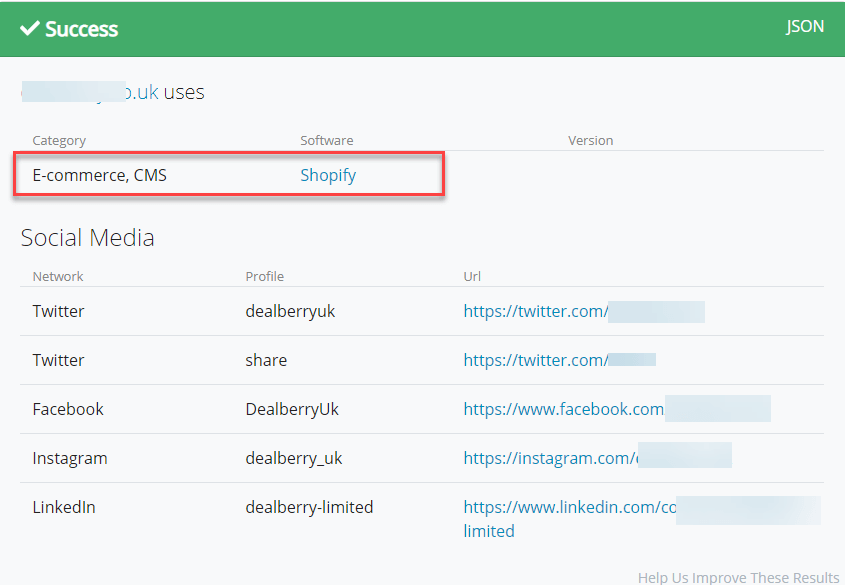The height and width of the screenshot is (585, 845).
Task: Select the dealberry-limited profile name
Action: 309,507
